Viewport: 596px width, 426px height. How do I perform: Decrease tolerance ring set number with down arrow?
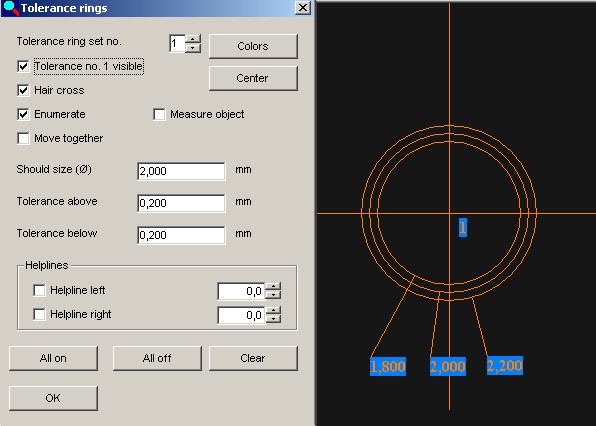(x=193, y=48)
